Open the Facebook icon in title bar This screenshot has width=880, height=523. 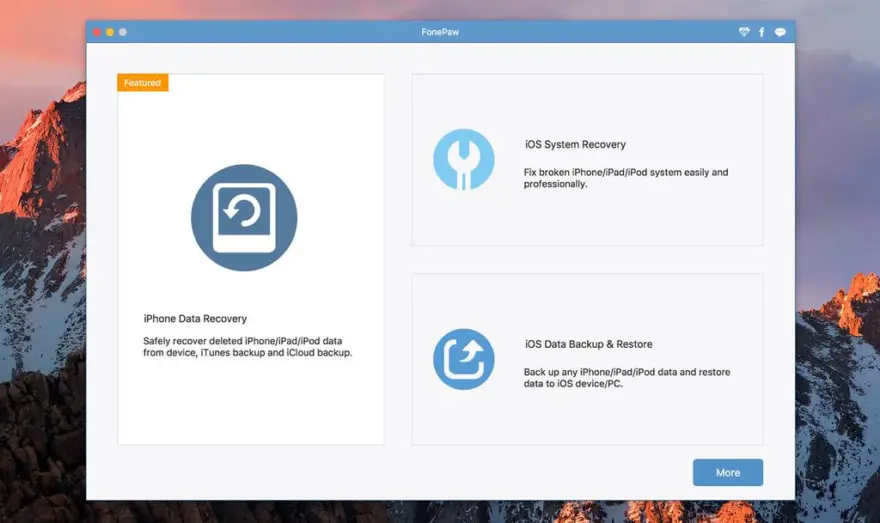coord(762,32)
